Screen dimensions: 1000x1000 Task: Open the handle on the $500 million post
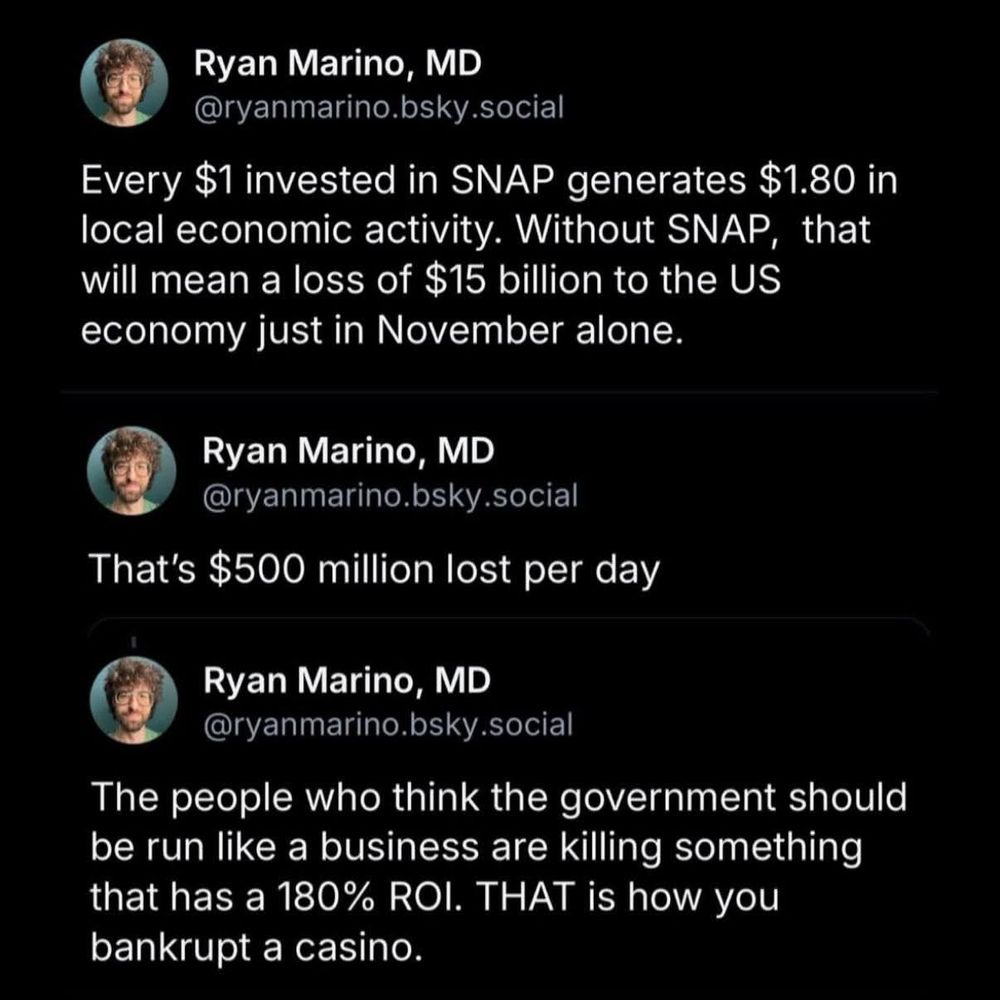pos(390,494)
